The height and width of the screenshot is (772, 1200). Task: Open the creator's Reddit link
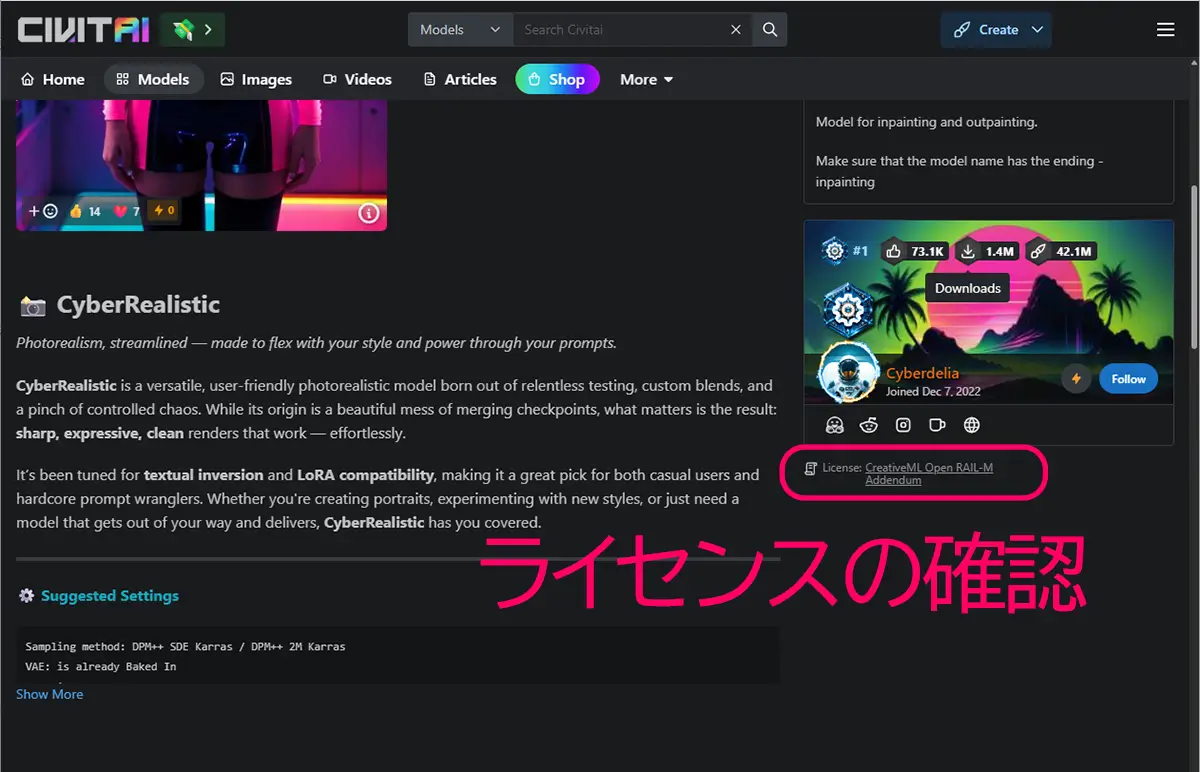click(x=869, y=425)
